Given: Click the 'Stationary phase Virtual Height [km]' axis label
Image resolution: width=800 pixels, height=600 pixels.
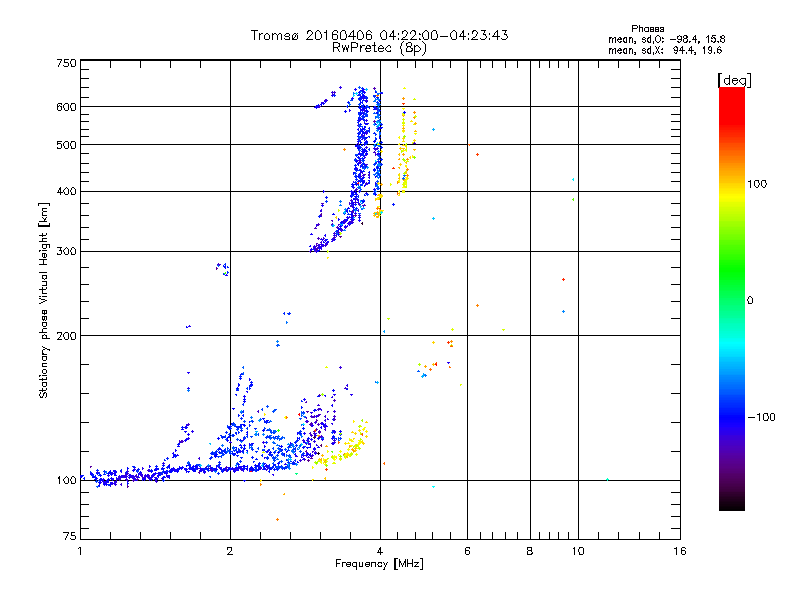Looking at the screenshot, I should (x=44, y=300).
